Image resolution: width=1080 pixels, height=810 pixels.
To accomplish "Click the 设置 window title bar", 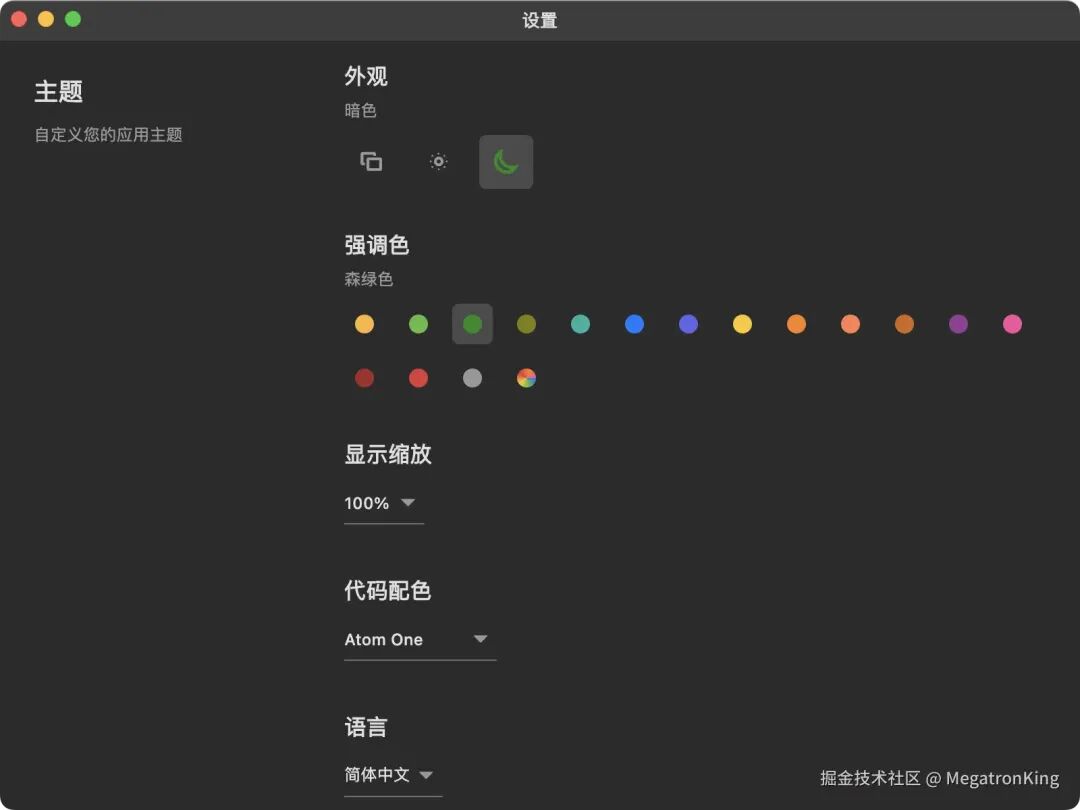I will [x=540, y=19].
